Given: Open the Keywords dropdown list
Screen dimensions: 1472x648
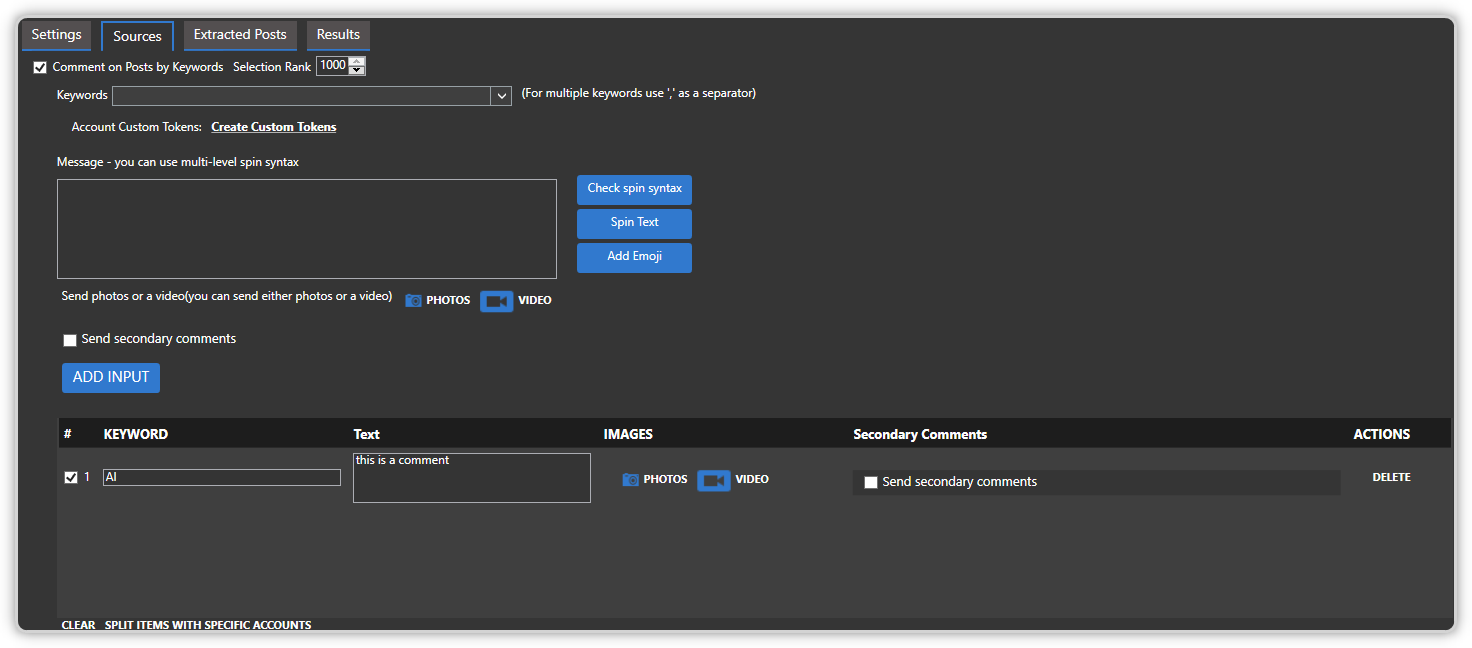Looking at the screenshot, I should pyautogui.click(x=501, y=96).
